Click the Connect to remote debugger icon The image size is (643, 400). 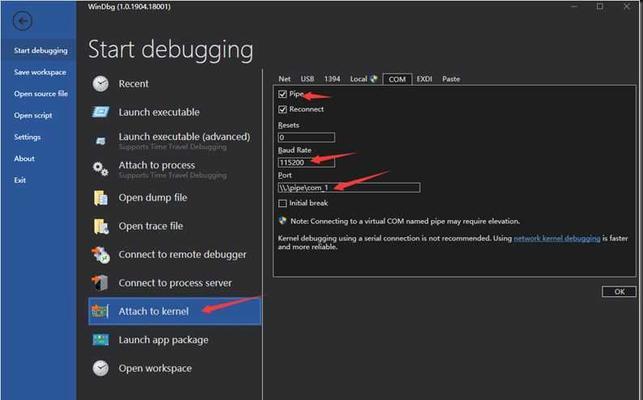pos(101,254)
